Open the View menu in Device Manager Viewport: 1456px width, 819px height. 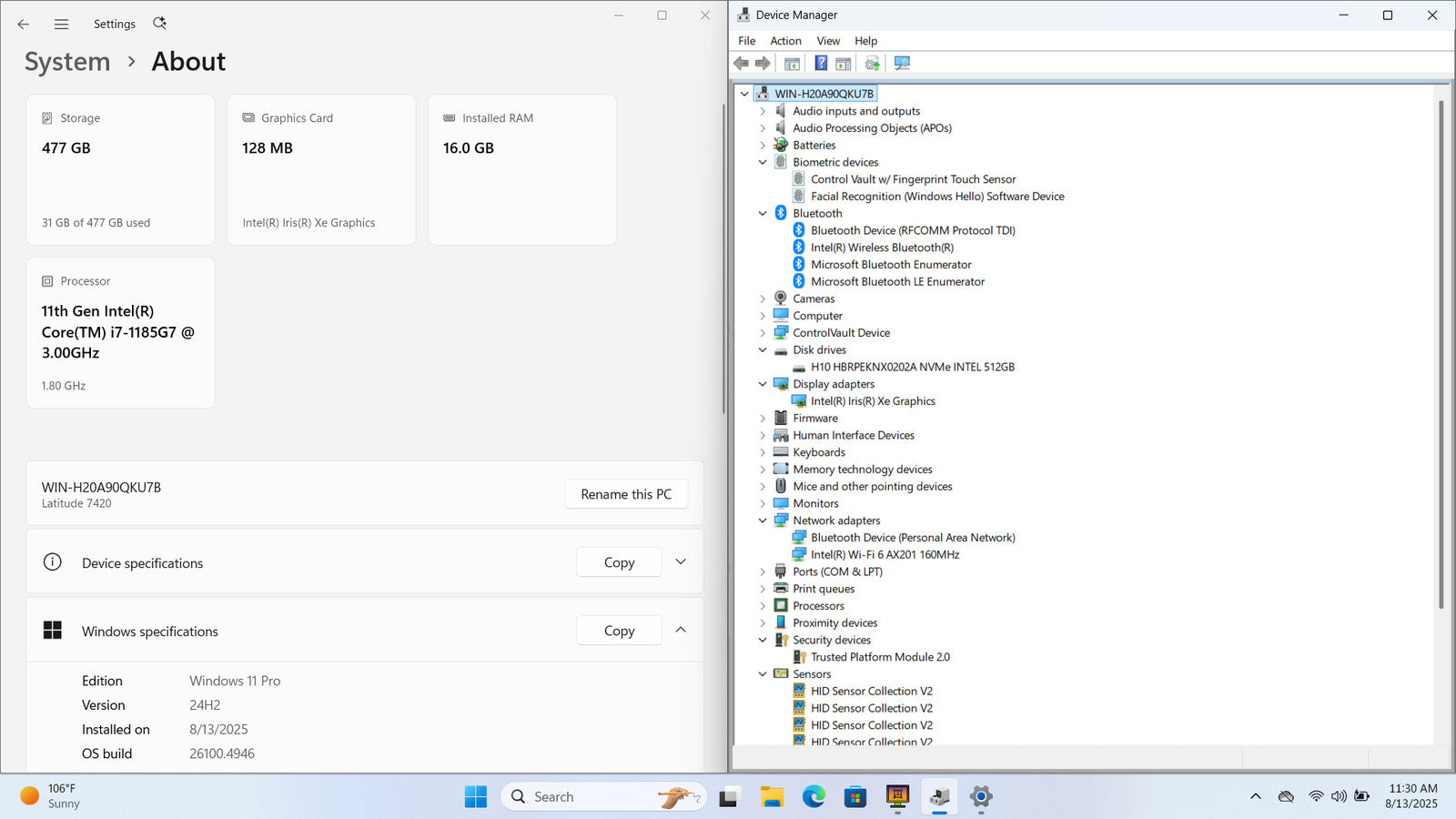click(827, 41)
